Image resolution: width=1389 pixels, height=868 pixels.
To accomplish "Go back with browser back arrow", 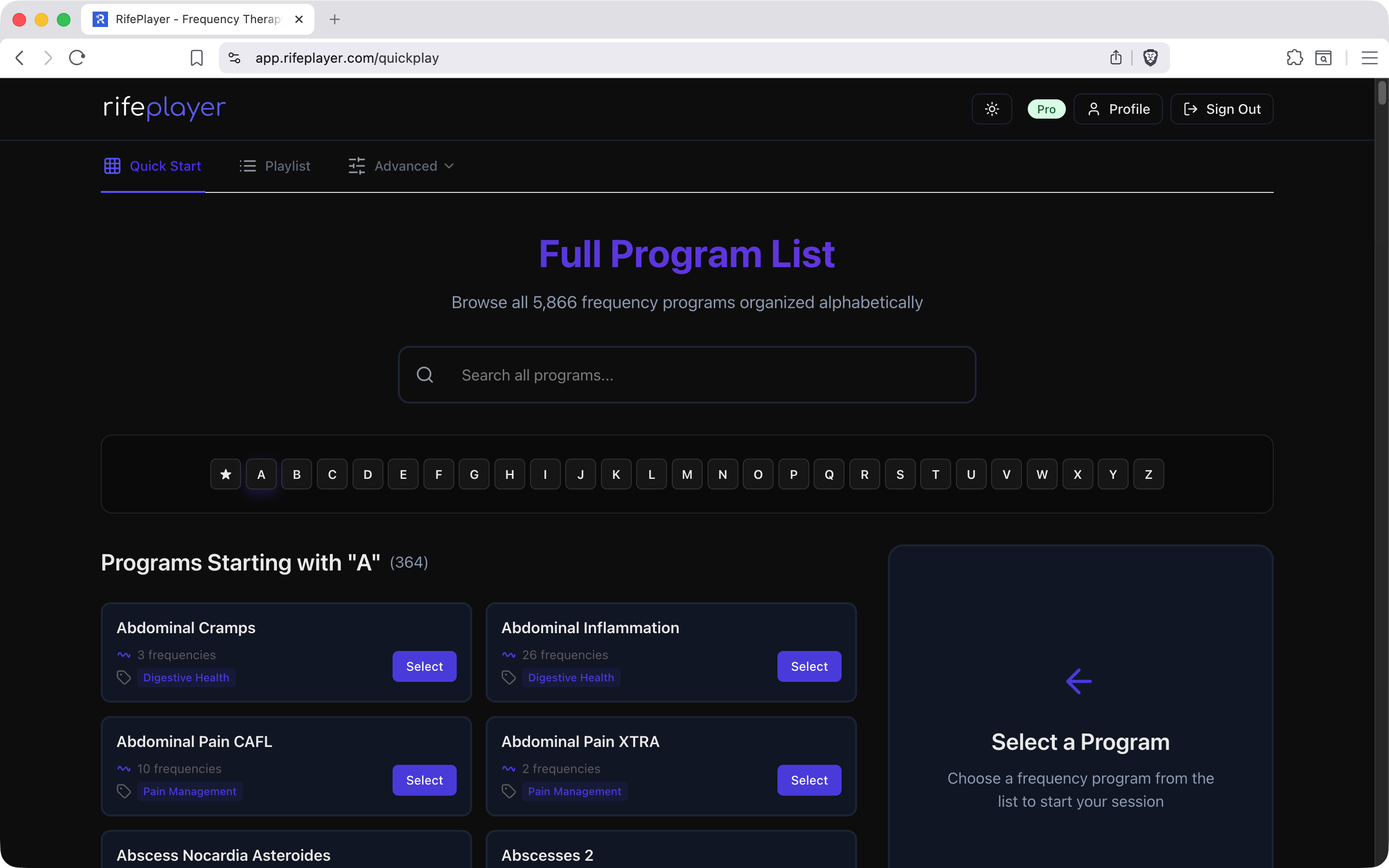I will [19, 57].
